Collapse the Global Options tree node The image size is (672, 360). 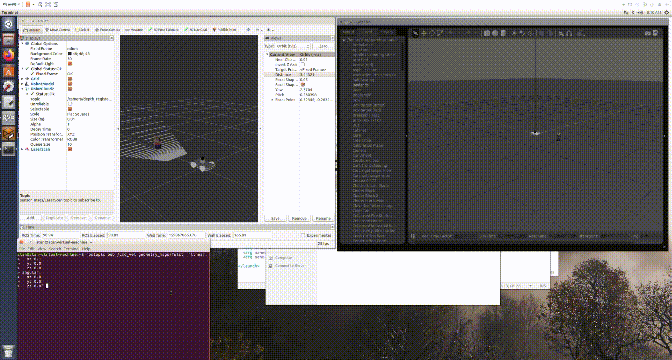pyautogui.click(x=22, y=44)
